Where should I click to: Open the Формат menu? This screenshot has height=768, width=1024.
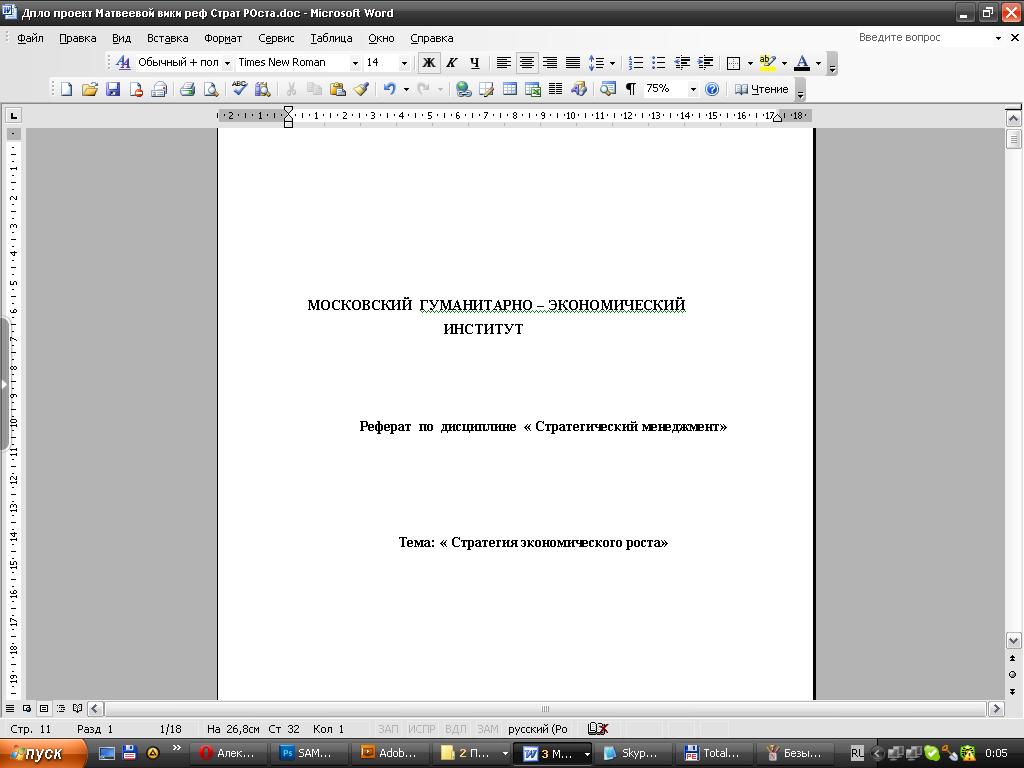pyautogui.click(x=223, y=38)
